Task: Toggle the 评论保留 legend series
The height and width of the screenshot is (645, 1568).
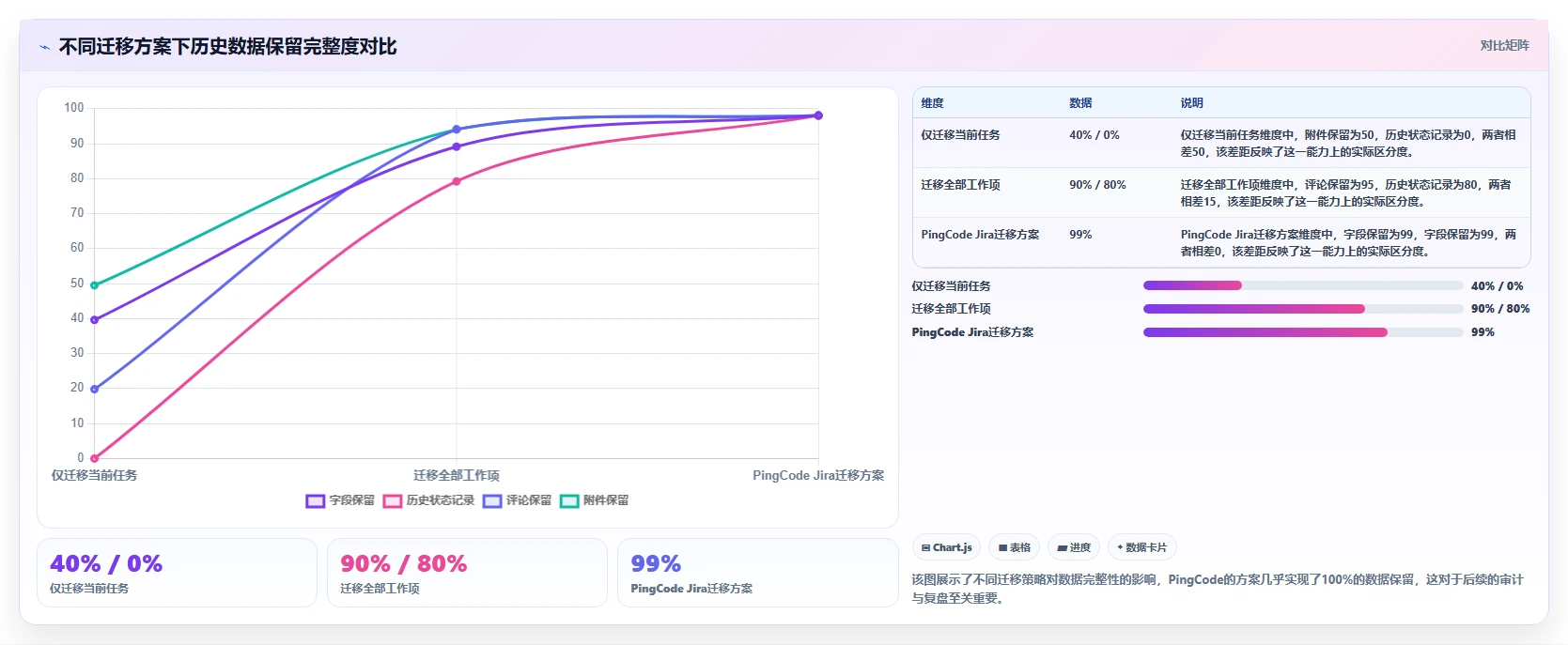Action: 517,500
